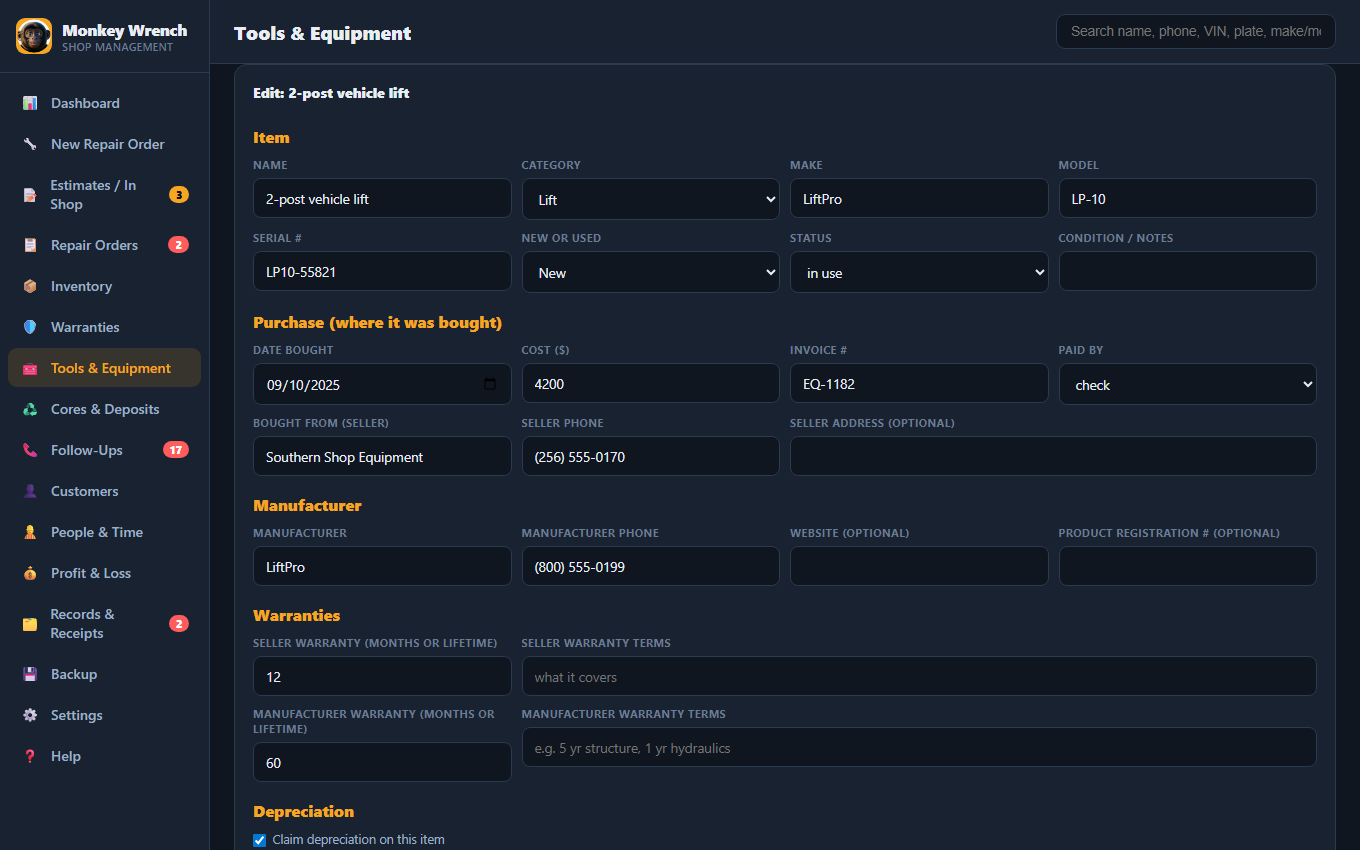Image resolution: width=1360 pixels, height=850 pixels.
Task: Click the Bought From field Southern Shop Equipment
Action: tap(382, 456)
